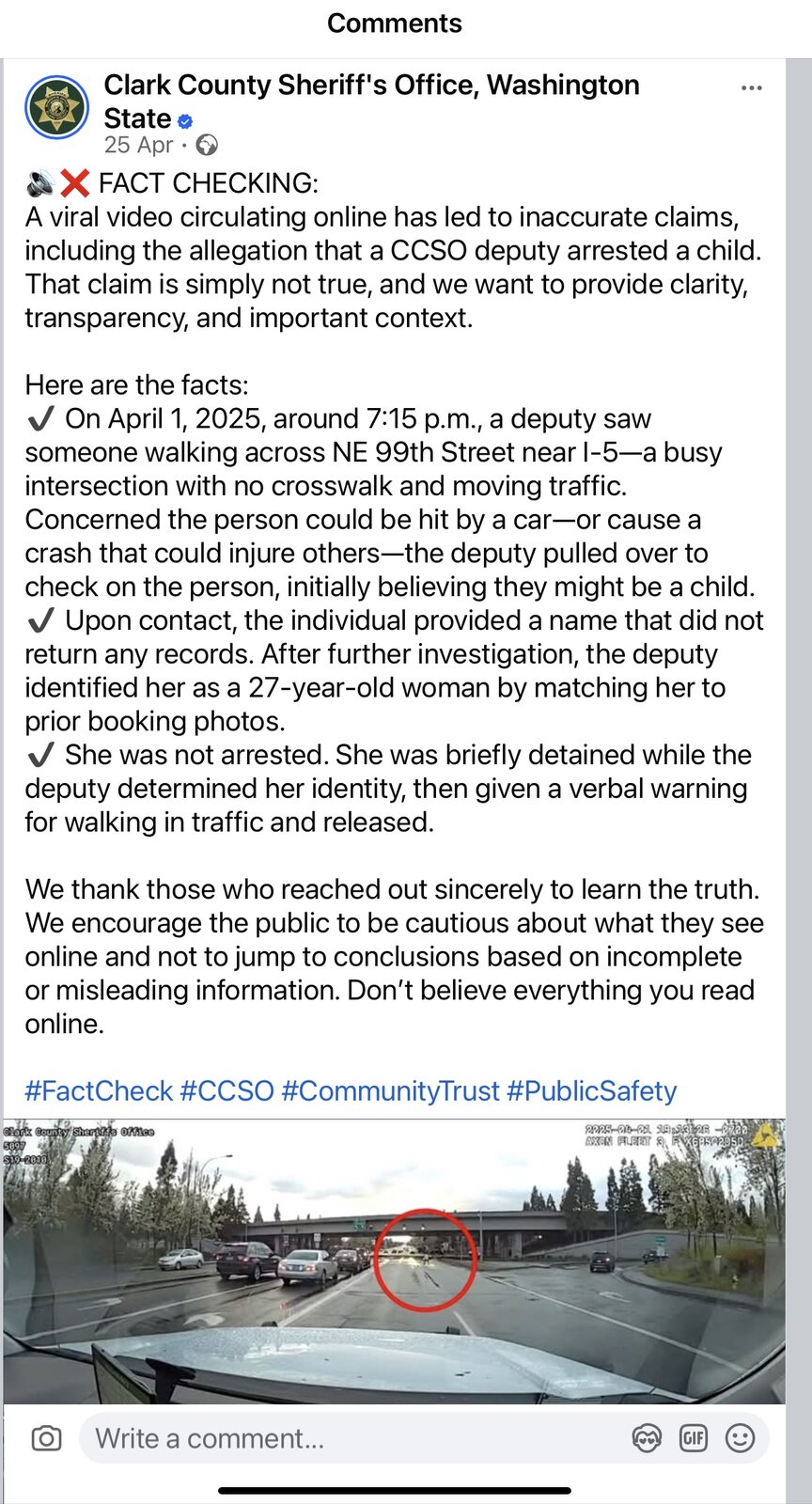The width and height of the screenshot is (812, 1504).
Task: Open the GIF picker
Action: click(694, 1438)
